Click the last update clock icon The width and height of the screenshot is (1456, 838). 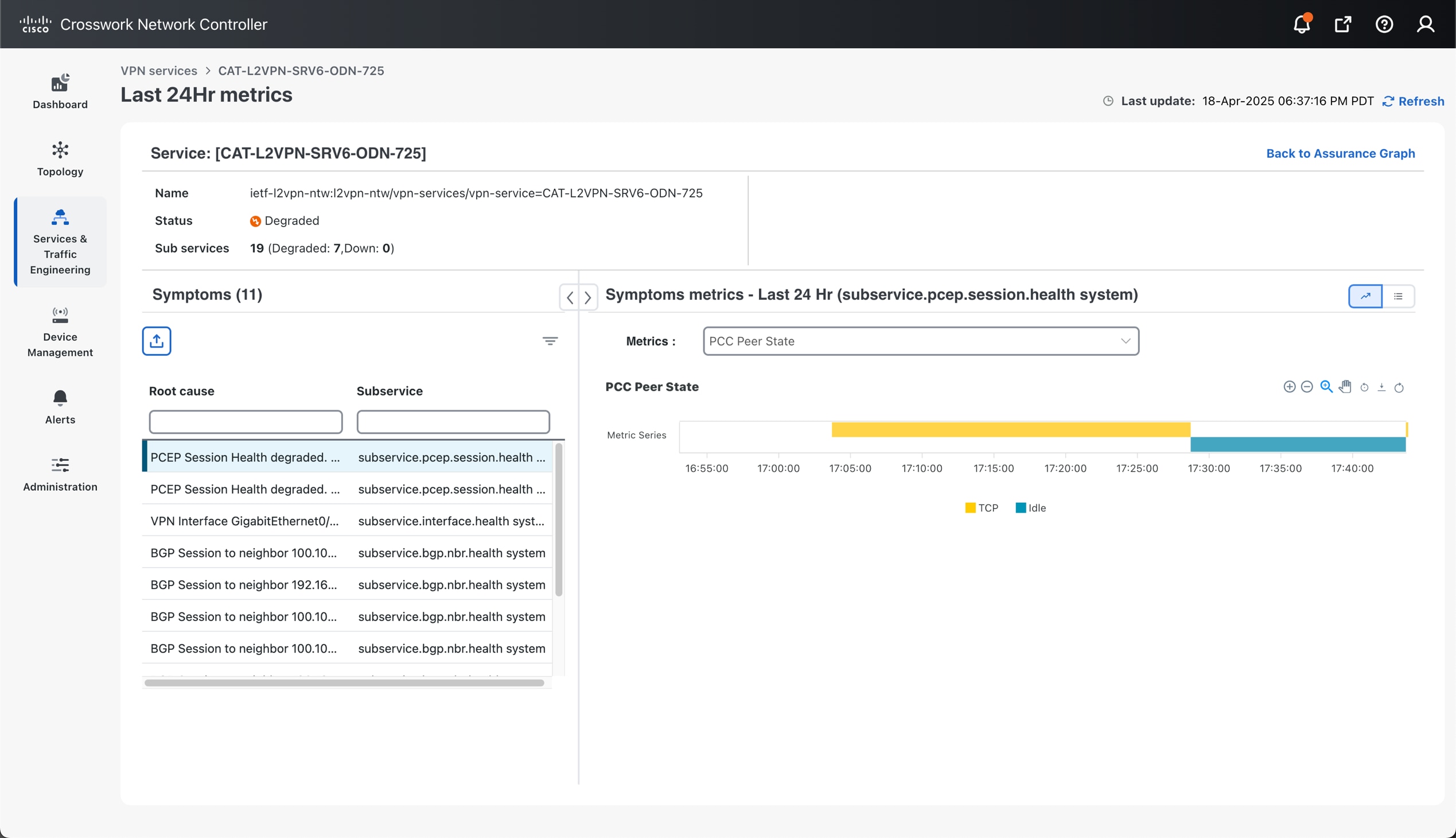point(1108,100)
